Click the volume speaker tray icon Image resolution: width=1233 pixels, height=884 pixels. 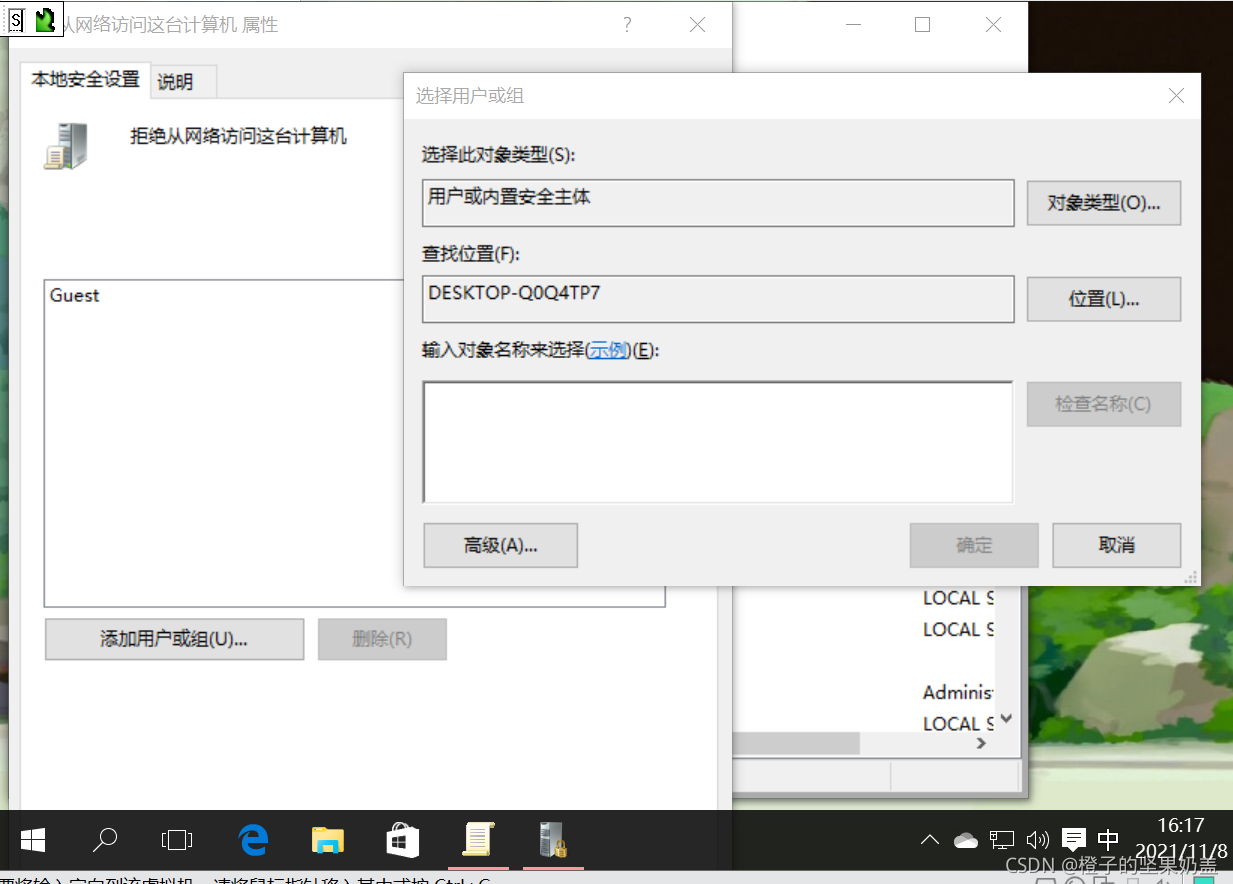point(1038,840)
